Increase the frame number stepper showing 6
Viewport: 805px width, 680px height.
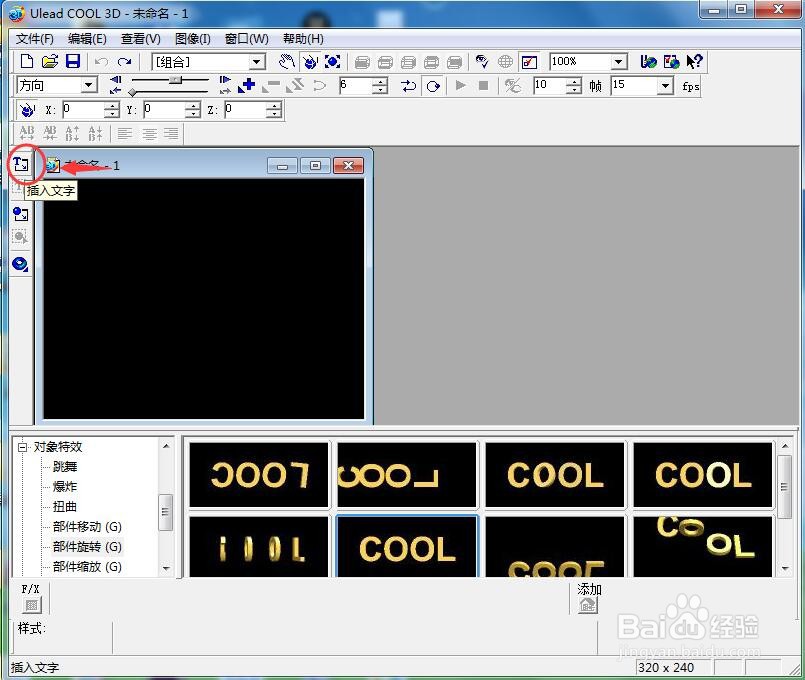pyautogui.click(x=379, y=82)
